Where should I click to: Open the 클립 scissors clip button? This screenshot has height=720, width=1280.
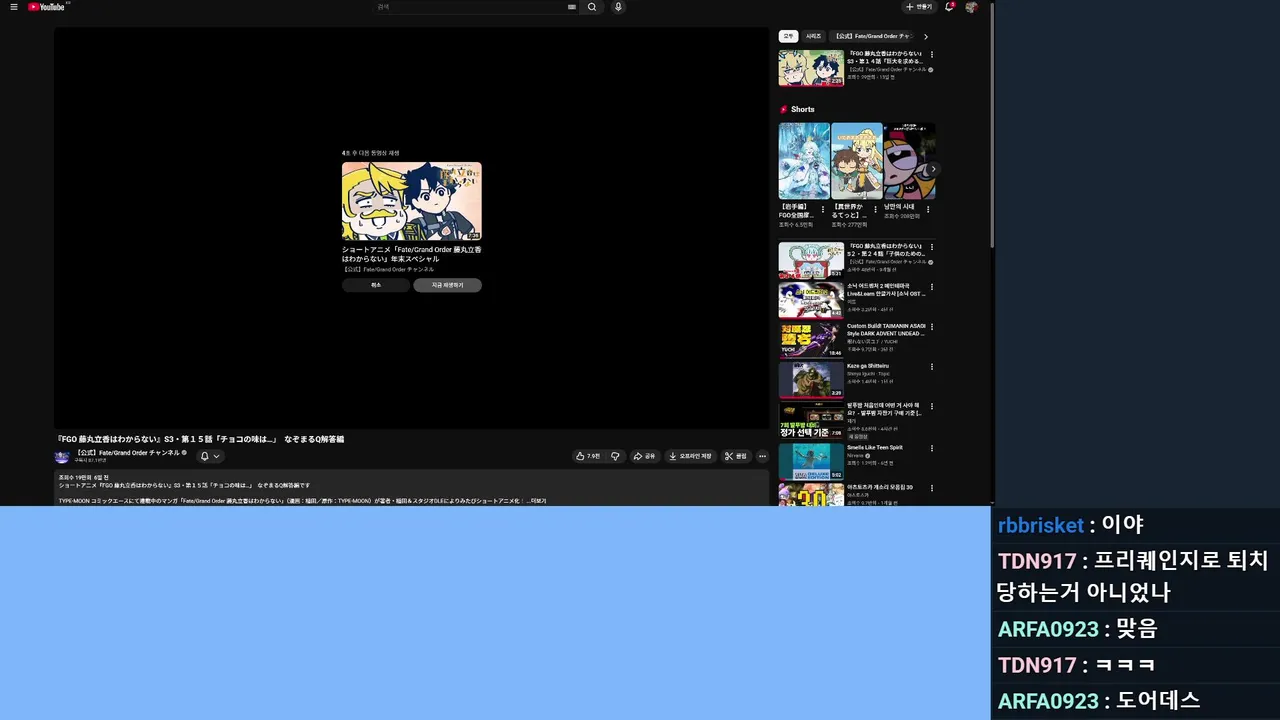click(736, 456)
